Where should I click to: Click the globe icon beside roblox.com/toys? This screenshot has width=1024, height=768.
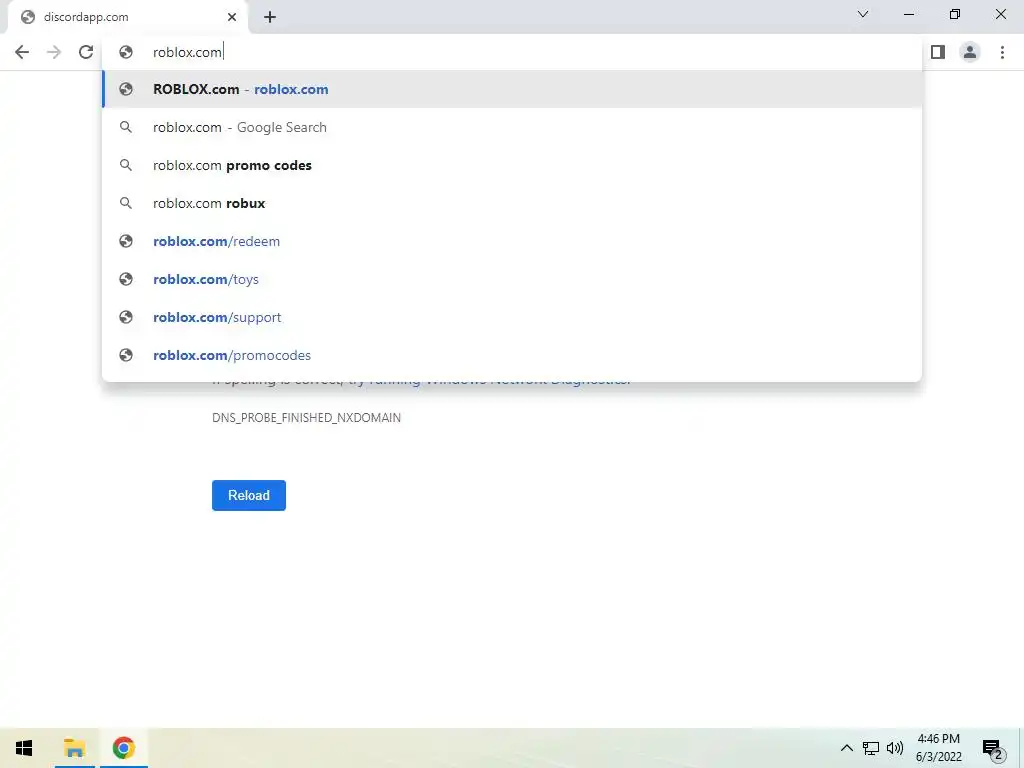pyautogui.click(x=126, y=279)
